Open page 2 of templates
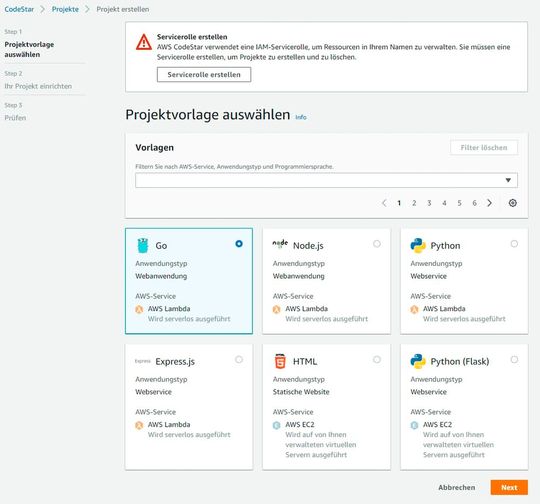The width and height of the screenshot is (540, 504). [x=414, y=203]
